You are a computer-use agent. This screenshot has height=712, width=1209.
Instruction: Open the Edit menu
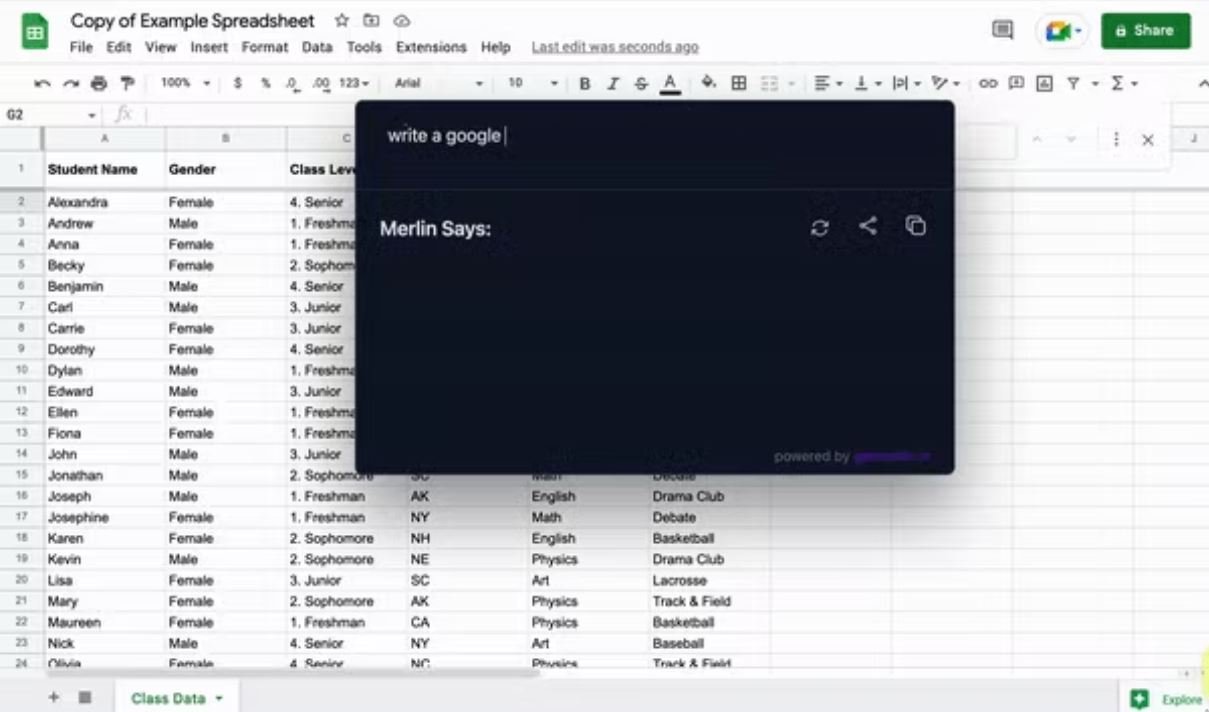(119, 47)
